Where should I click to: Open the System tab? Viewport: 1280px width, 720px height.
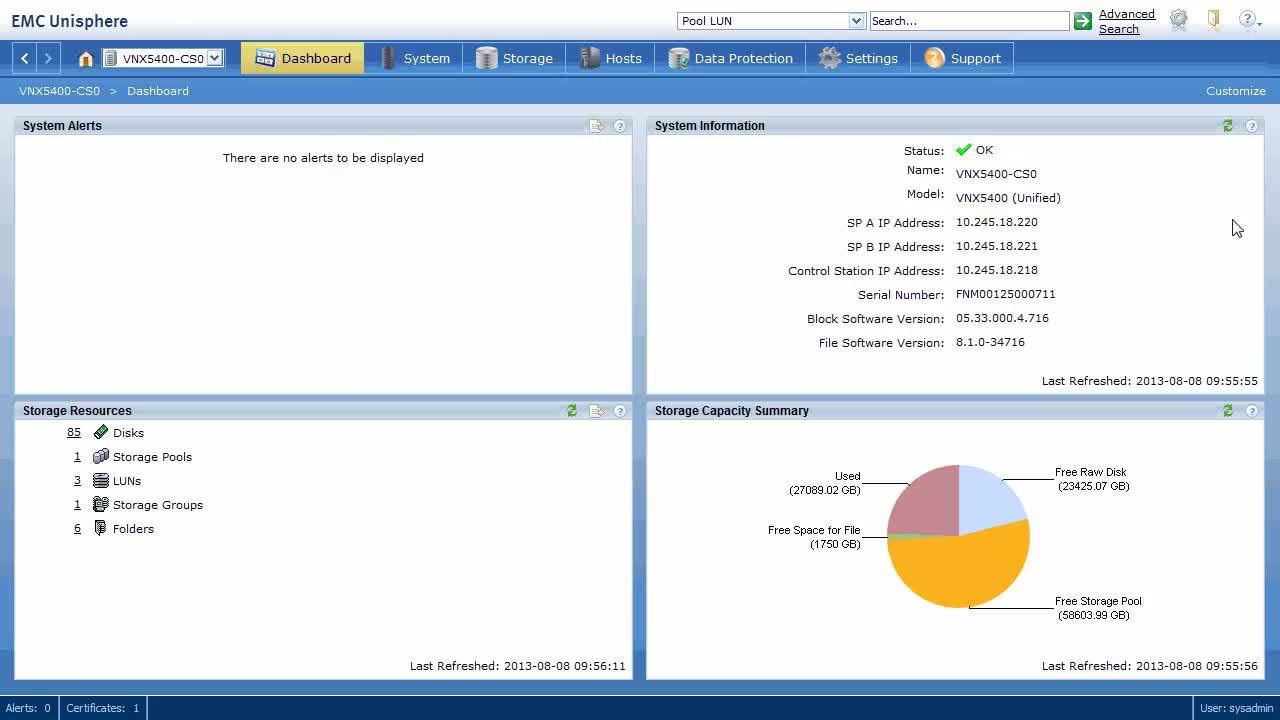pyautogui.click(x=415, y=58)
